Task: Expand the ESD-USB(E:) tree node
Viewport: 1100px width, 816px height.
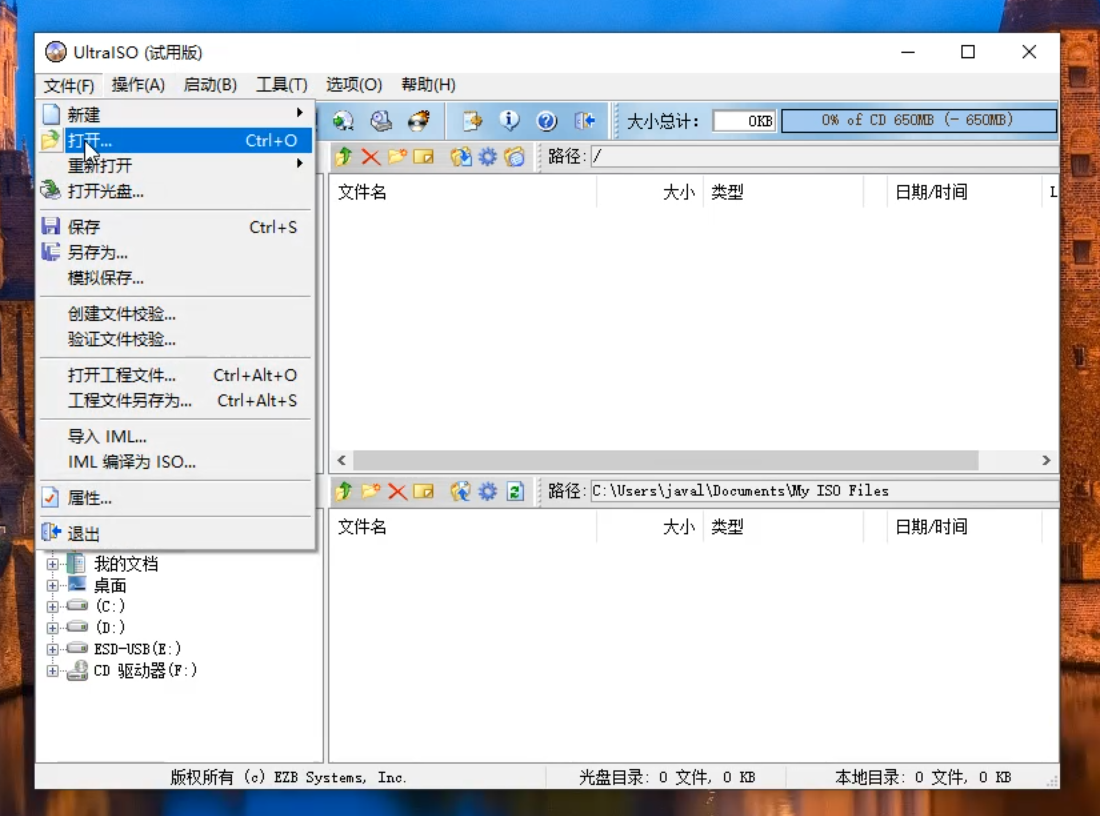Action: pos(53,649)
